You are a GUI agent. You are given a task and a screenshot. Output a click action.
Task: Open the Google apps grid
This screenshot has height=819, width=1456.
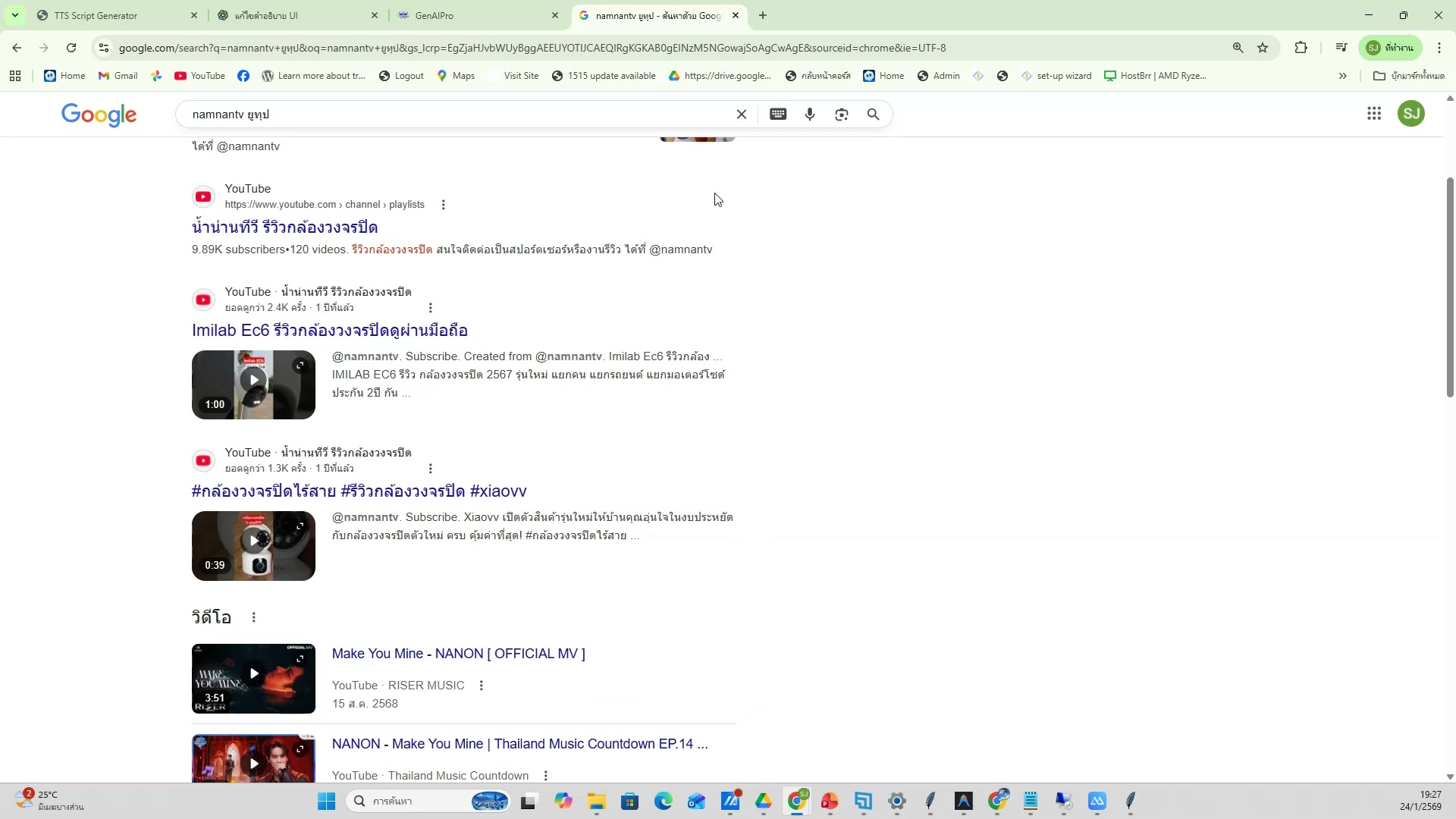tap(1373, 114)
